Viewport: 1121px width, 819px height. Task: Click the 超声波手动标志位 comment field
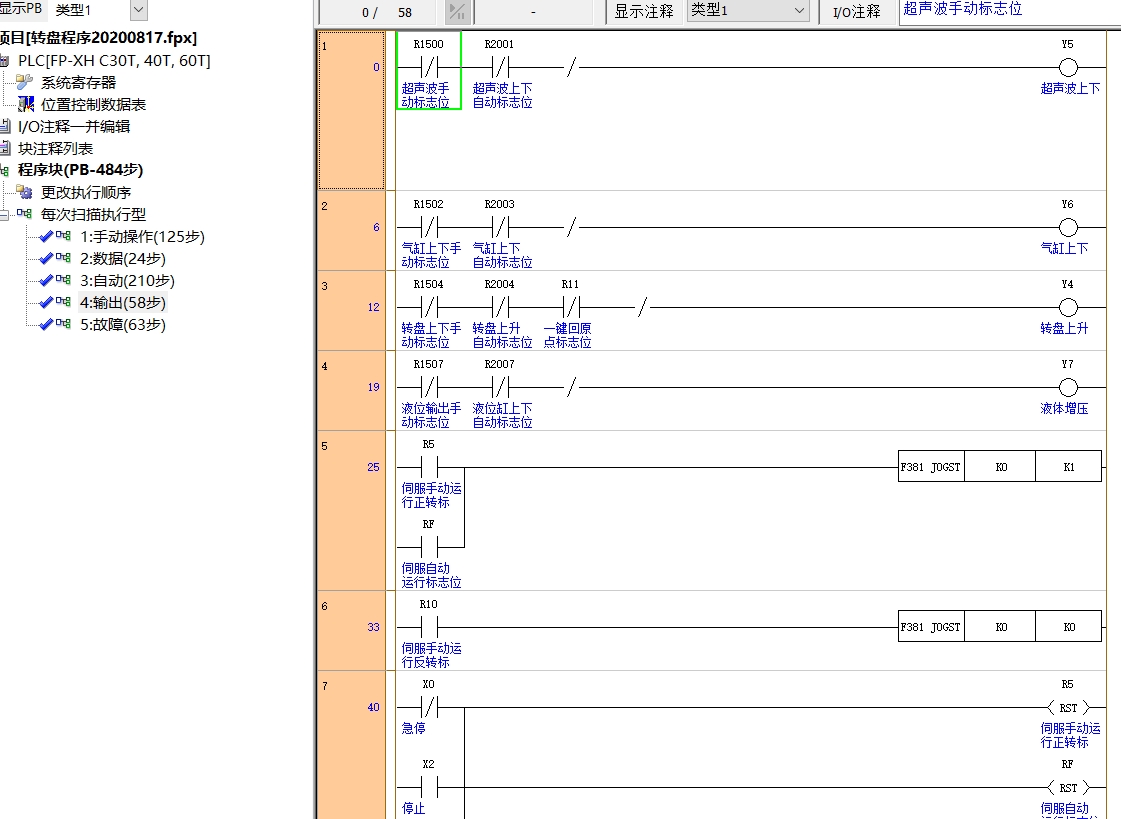pos(1009,10)
